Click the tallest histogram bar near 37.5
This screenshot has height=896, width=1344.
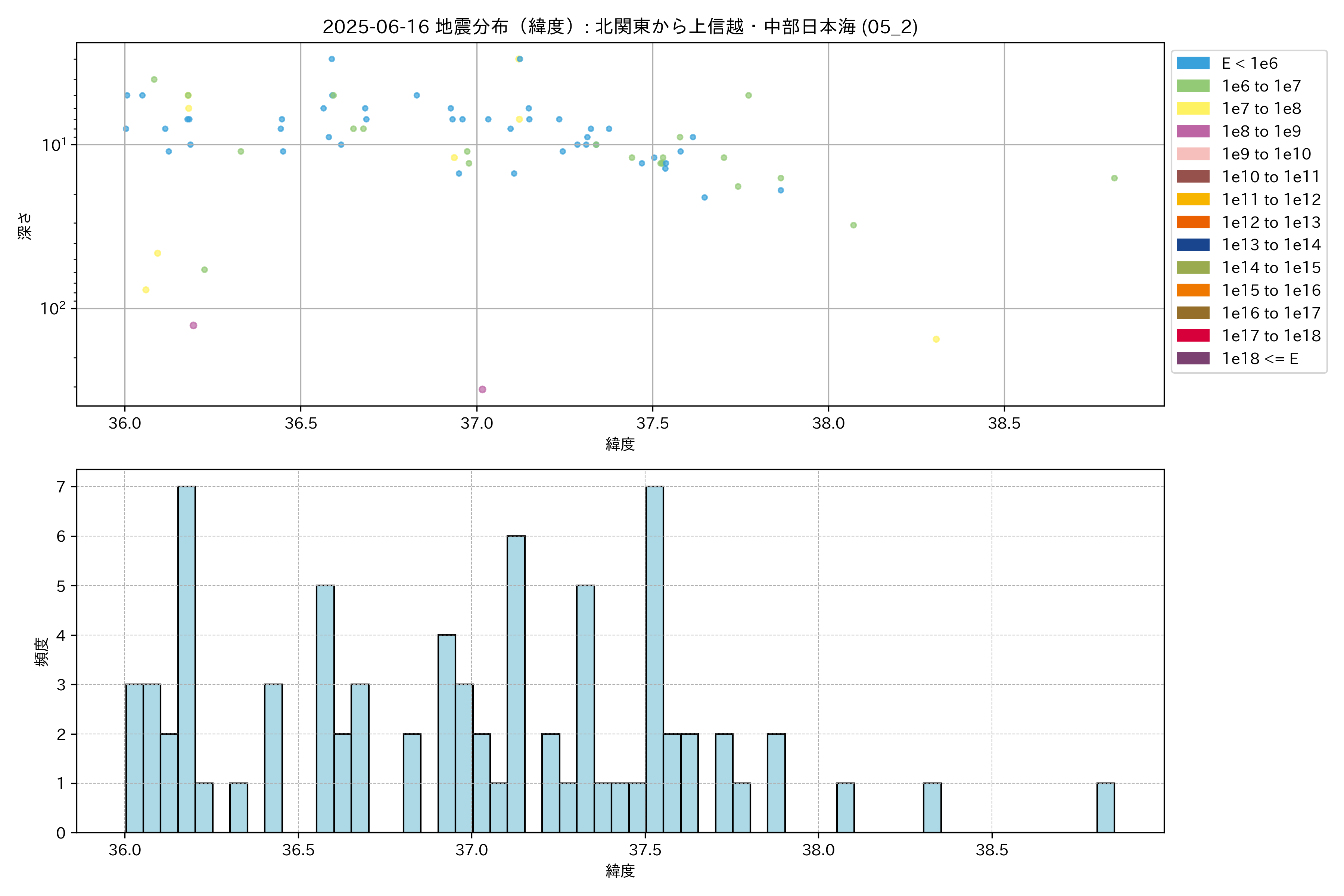[654, 659]
